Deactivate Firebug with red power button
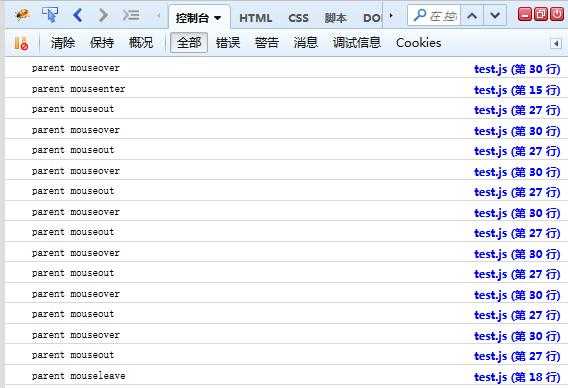The width and height of the screenshot is (568, 388). [557, 14]
